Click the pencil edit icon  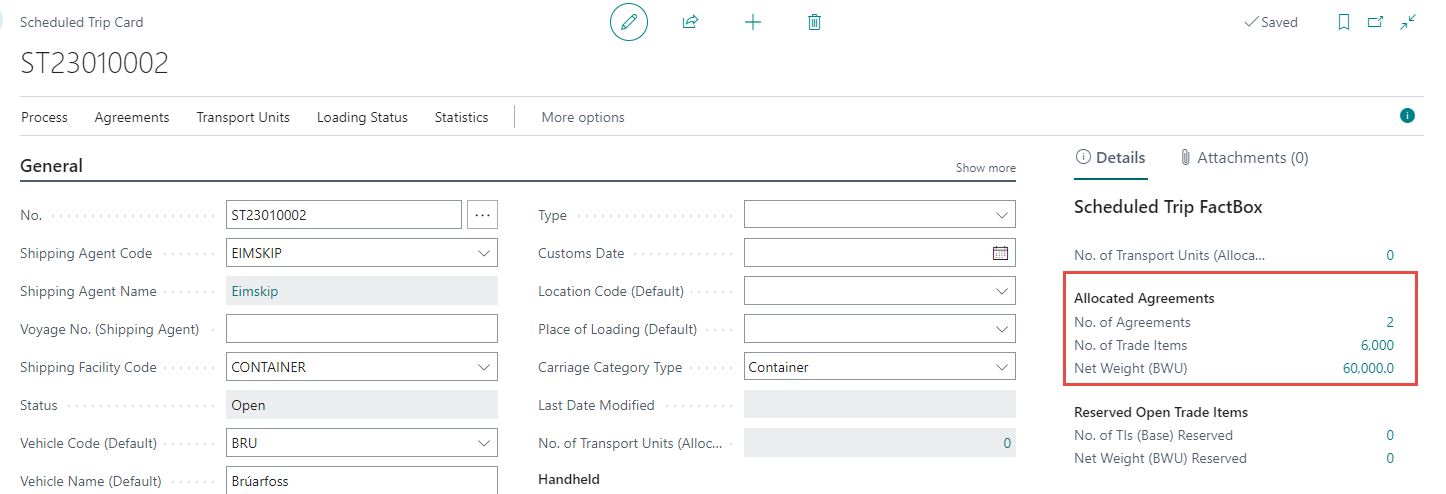(x=629, y=22)
